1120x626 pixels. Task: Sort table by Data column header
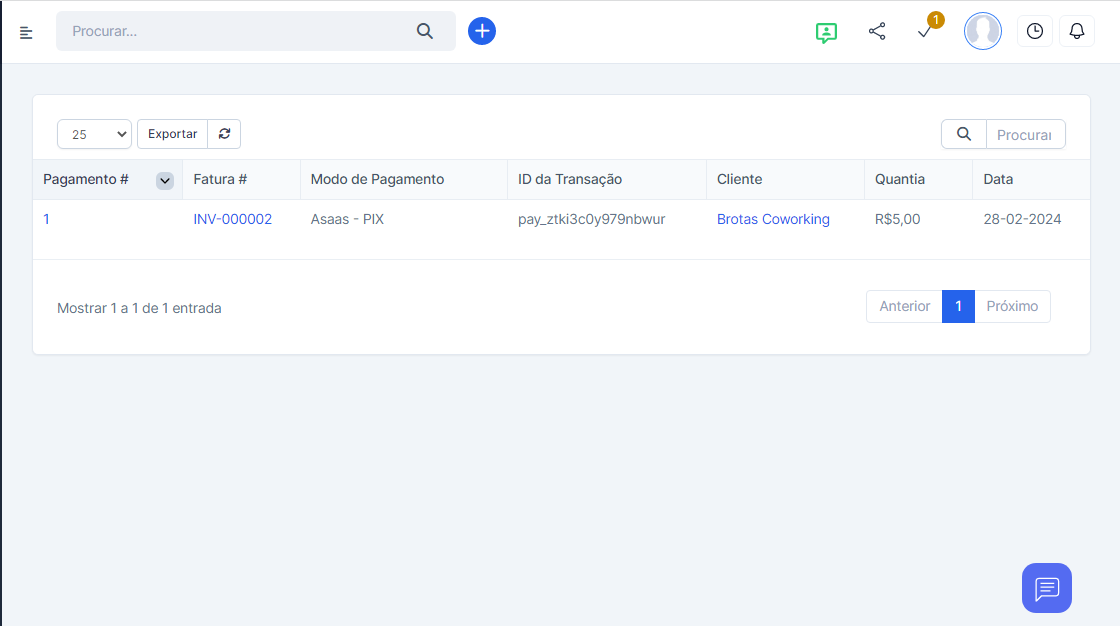coord(998,180)
